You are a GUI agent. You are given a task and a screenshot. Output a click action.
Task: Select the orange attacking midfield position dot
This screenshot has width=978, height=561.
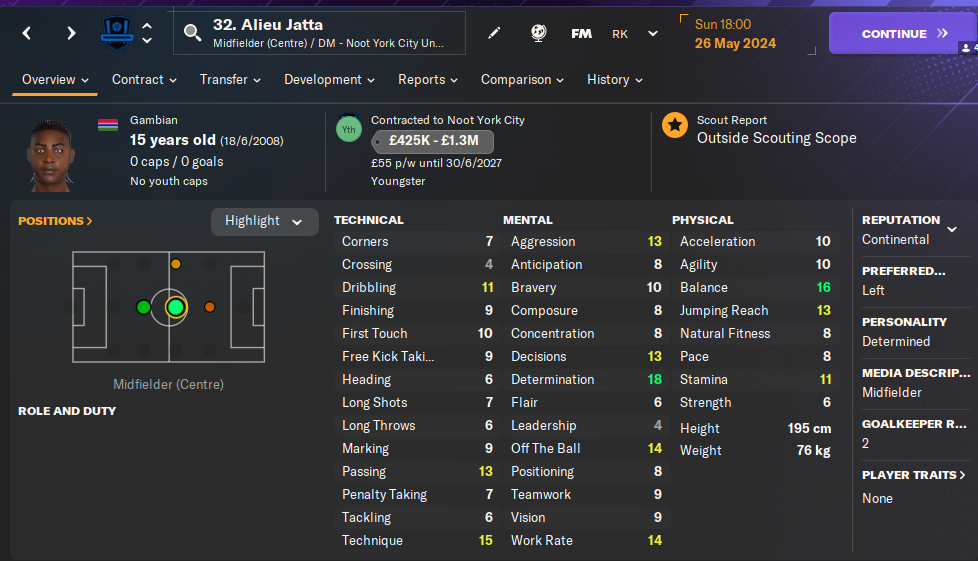(210, 307)
